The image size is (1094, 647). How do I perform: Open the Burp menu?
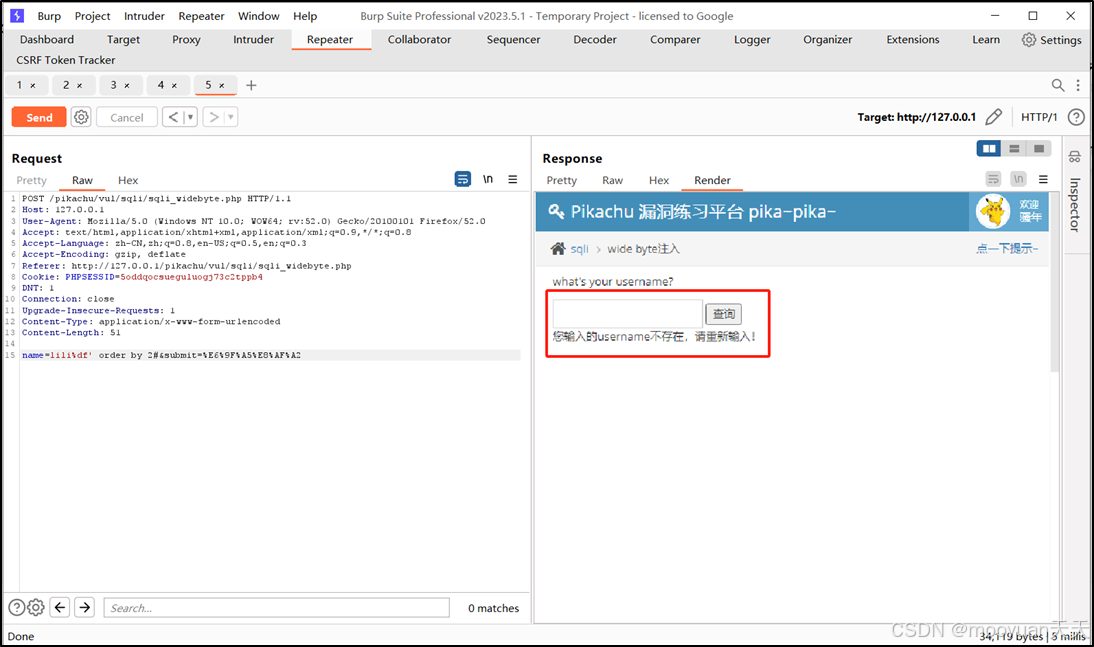click(49, 16)
